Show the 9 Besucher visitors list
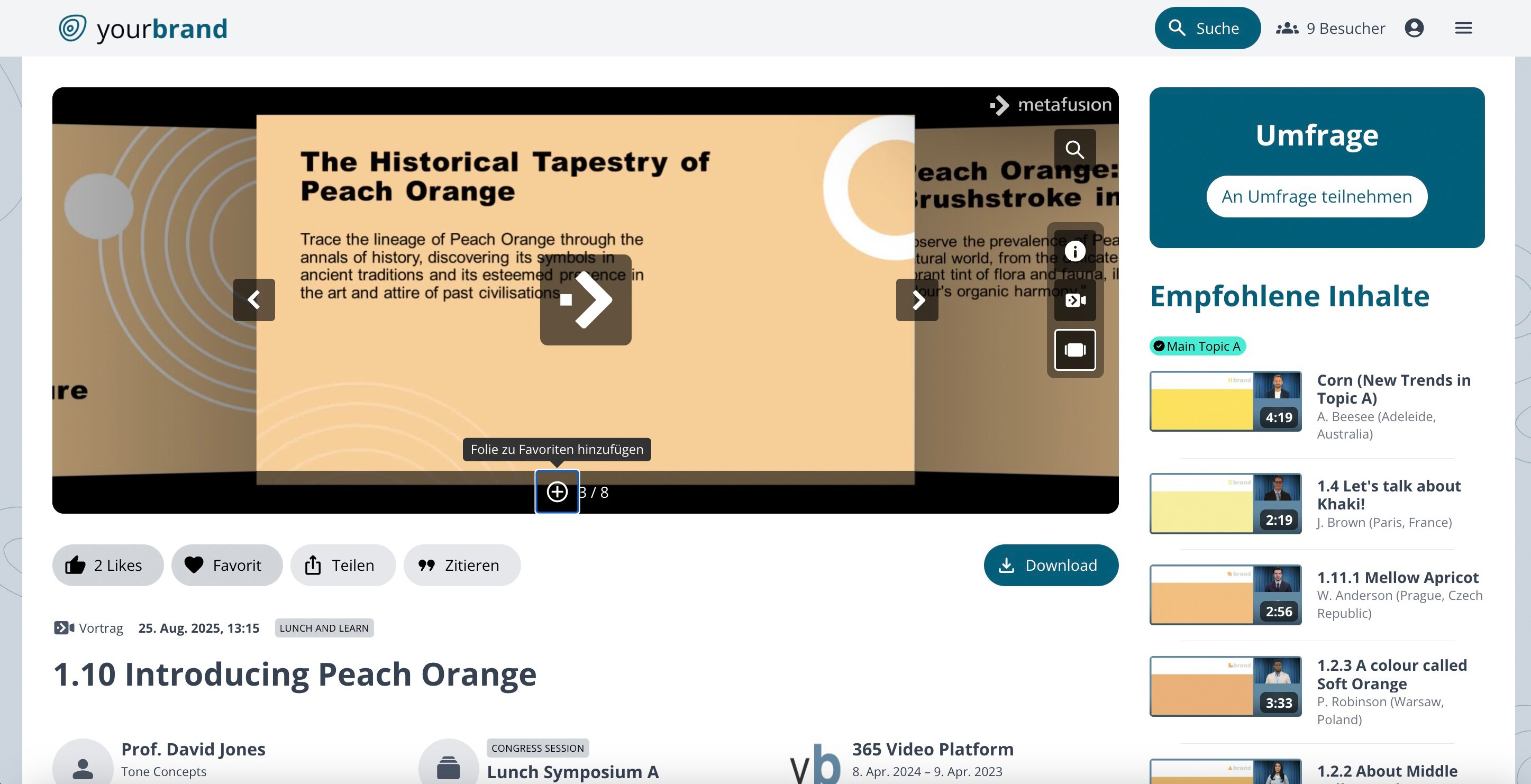The image size is (1531, 784). click(1330, 28)
